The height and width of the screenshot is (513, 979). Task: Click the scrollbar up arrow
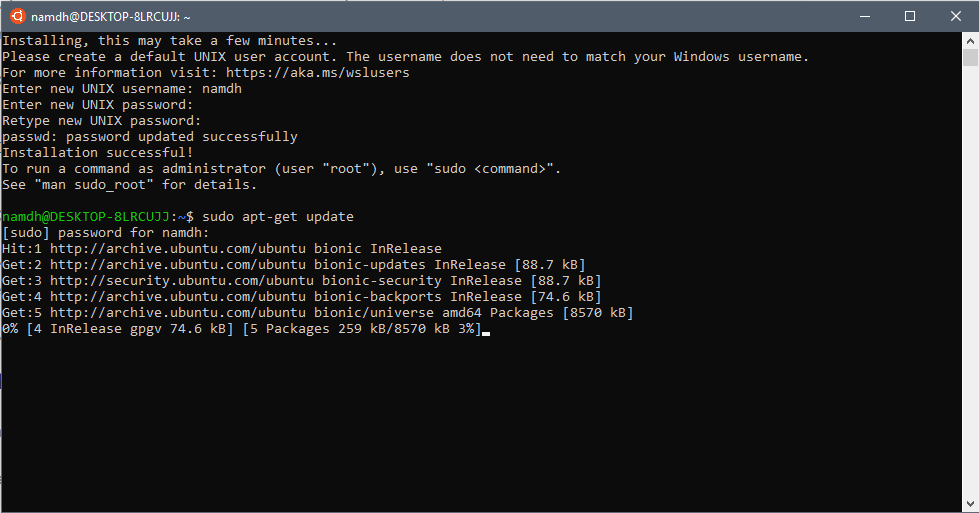pyautogui.click(x=970, y=40)
